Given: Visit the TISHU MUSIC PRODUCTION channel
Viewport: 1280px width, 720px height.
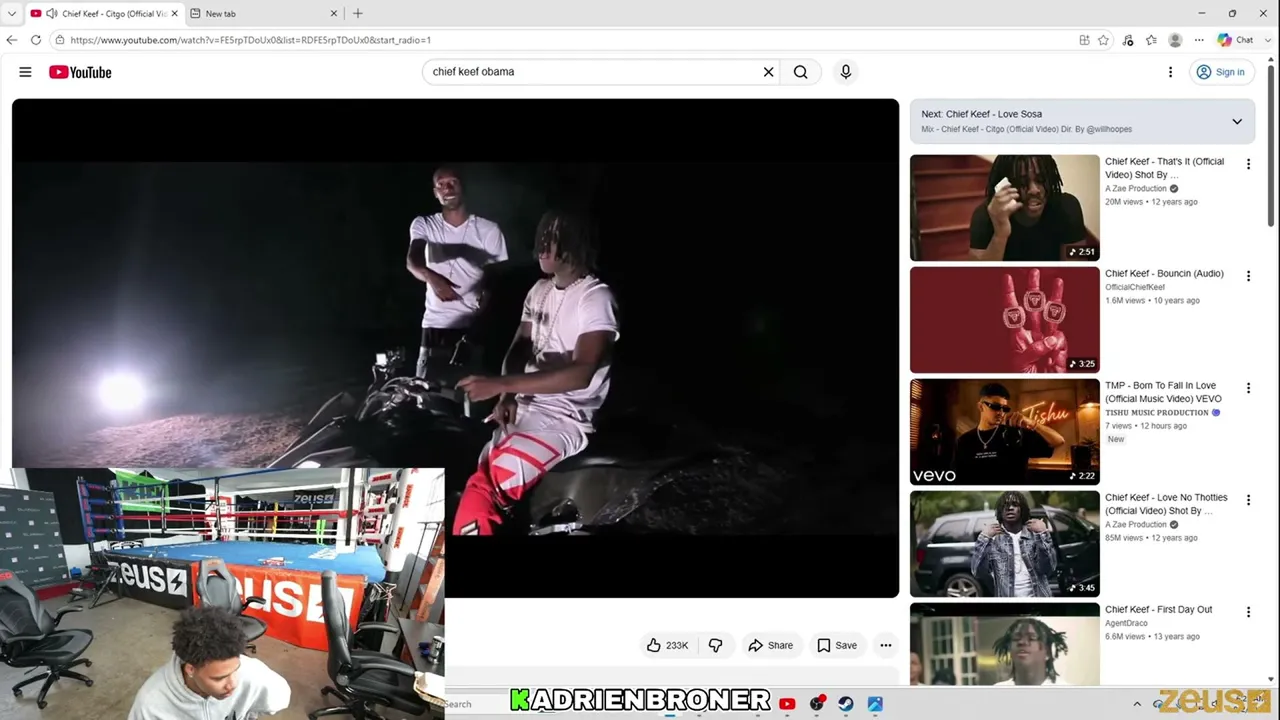Looking at the screenshot, I should [x=1157, y=412].
